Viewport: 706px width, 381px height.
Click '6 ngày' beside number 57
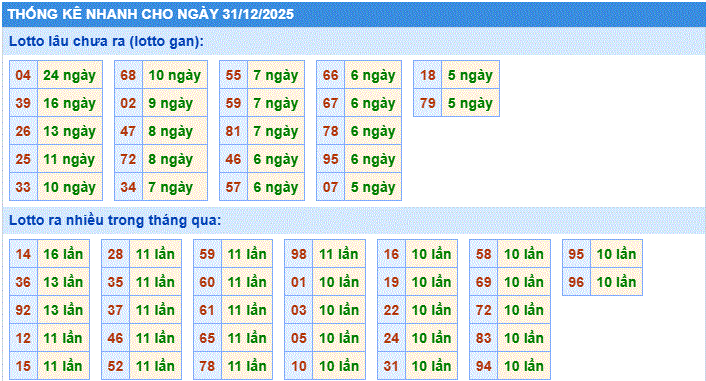(276, 186)
